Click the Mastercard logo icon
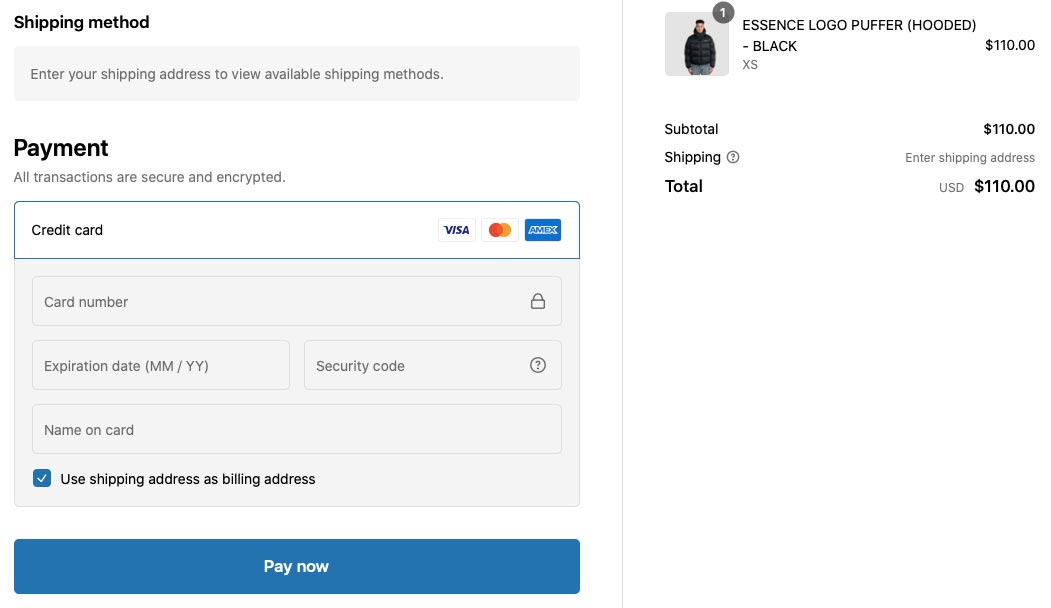 [499, 230]
